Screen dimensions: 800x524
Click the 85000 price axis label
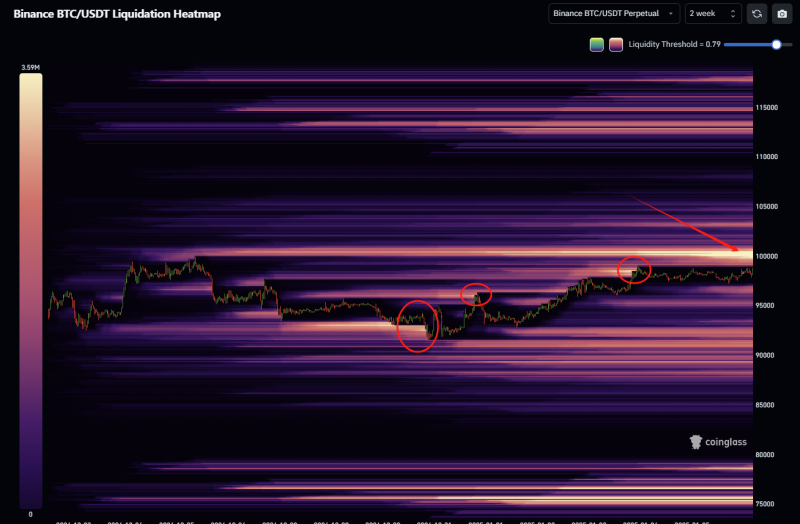click(x=764, y=405)
